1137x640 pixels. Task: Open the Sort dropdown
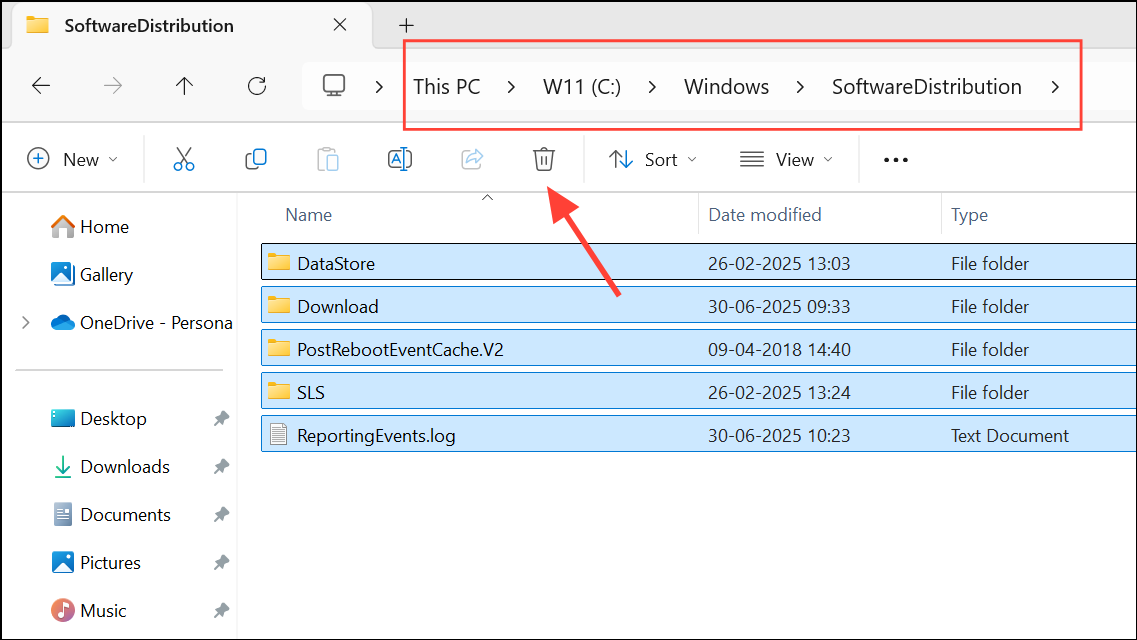pyautogui.click(x=652, y=159)
